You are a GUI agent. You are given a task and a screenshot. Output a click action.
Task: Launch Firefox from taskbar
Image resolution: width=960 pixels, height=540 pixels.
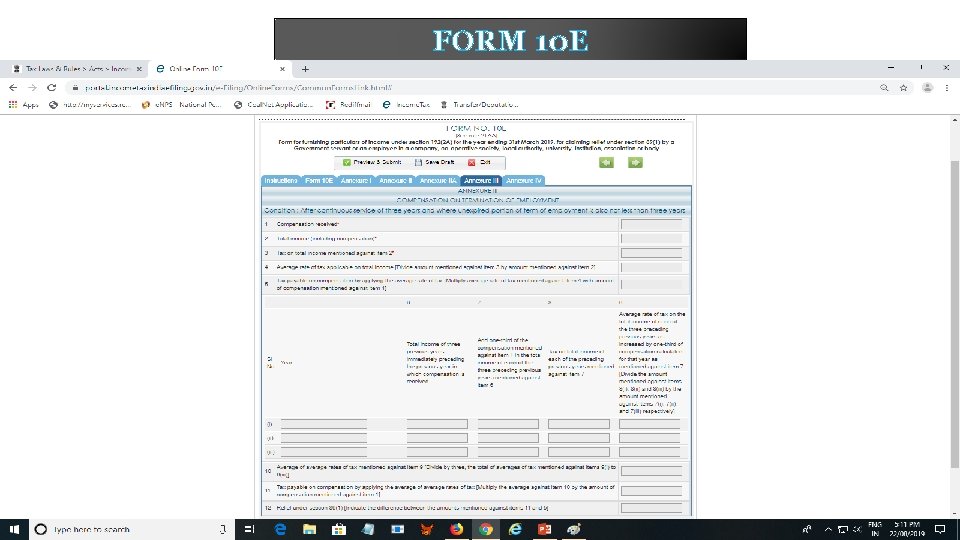[456, 529]
